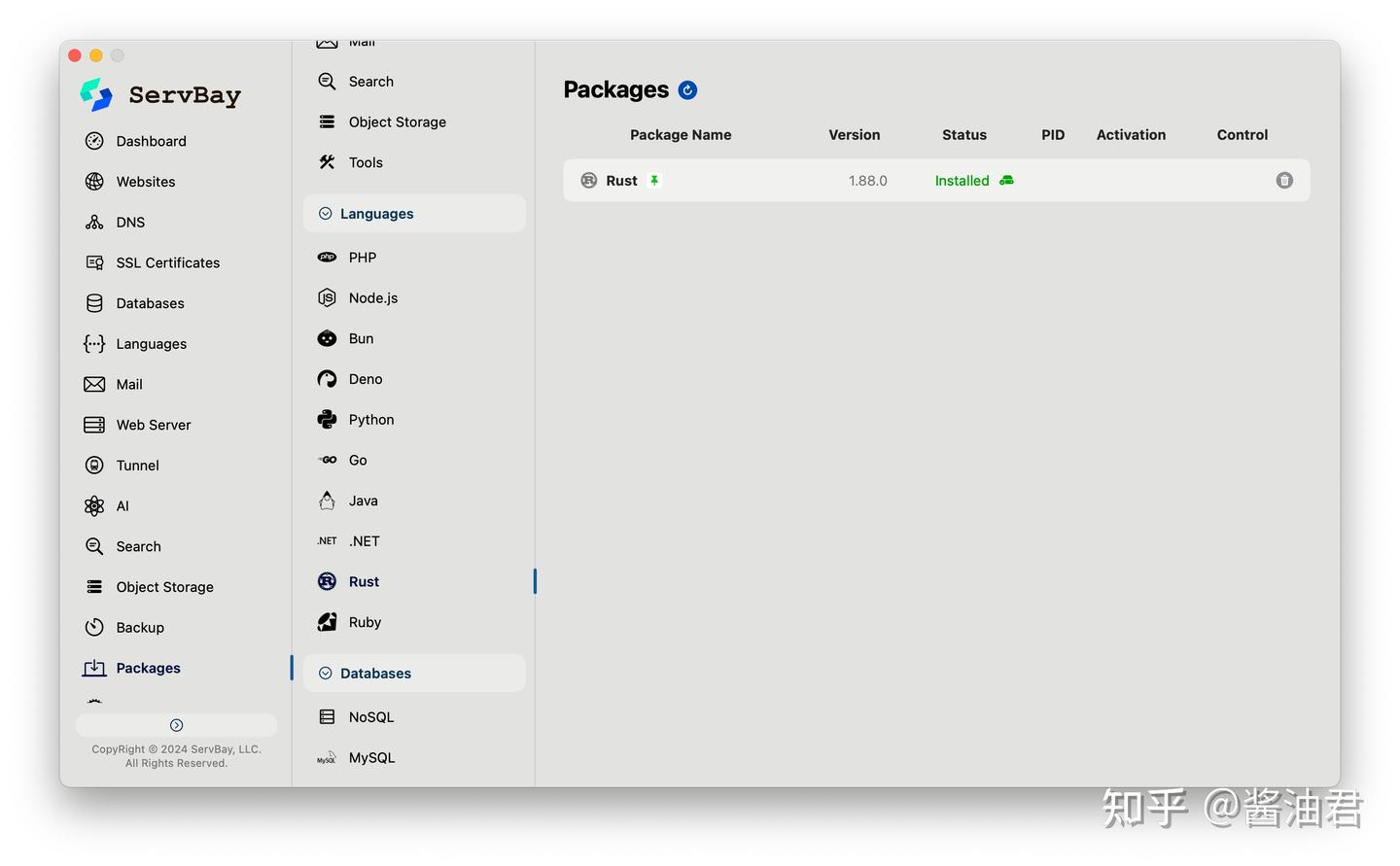Viewport: 1400px width, 866px height.
Task: Refresh the Packages list with blue icon
Action: (687, 90)
